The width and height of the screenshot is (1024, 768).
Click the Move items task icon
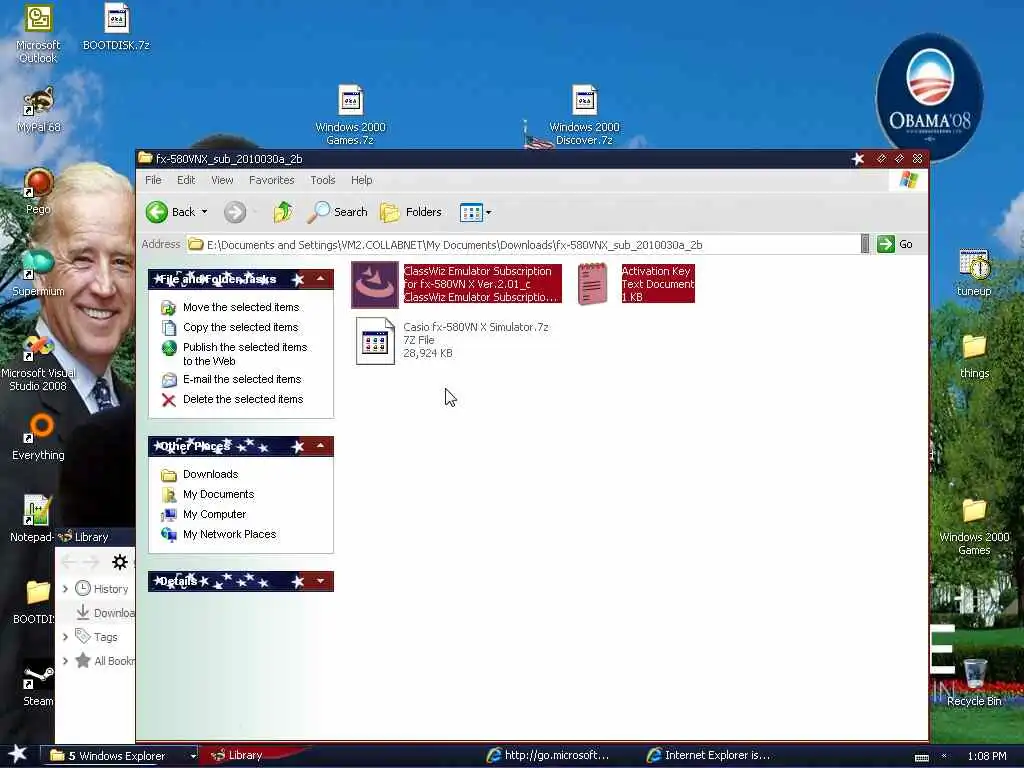click(168, 308)
